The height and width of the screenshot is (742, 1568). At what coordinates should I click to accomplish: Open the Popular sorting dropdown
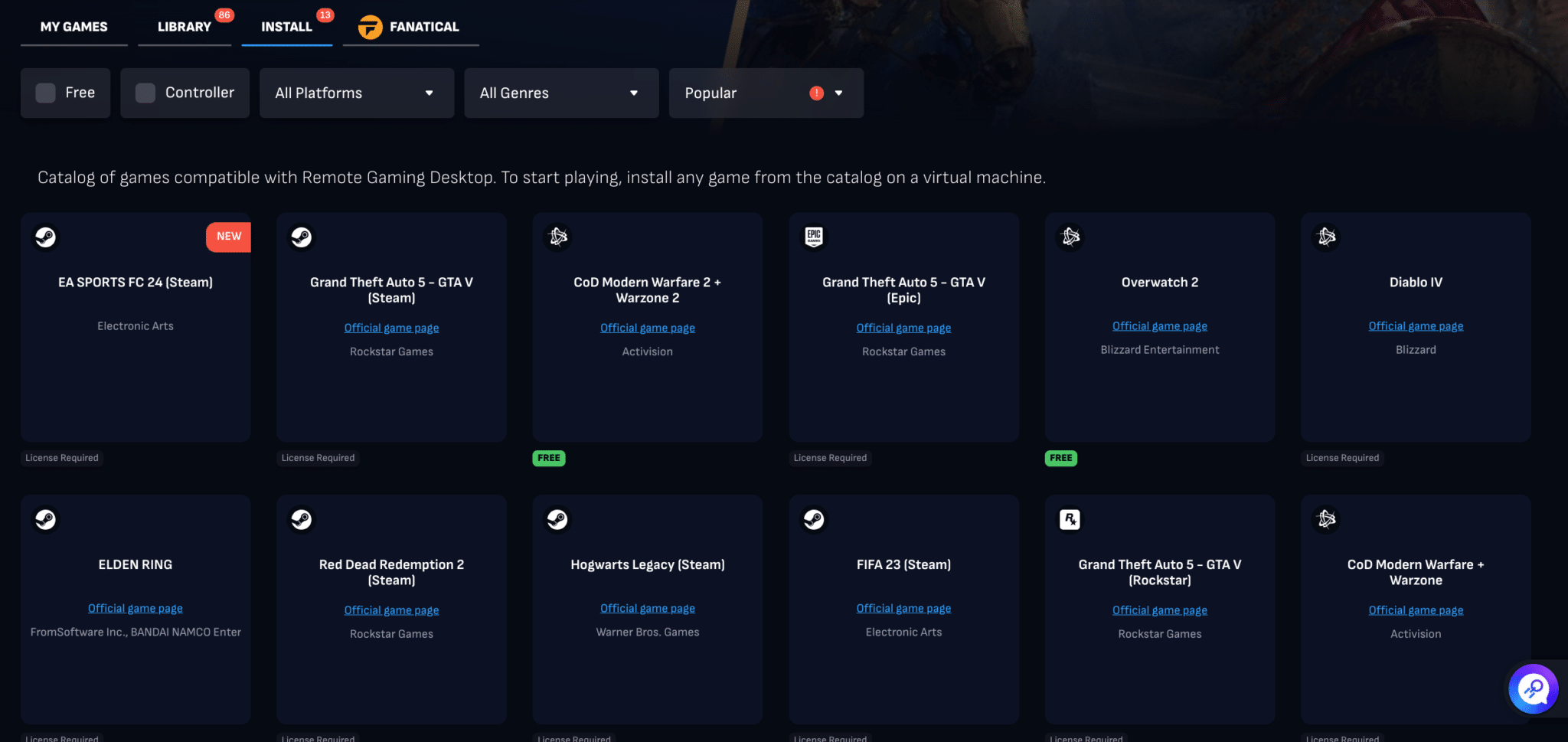pyautogui.click(x=766, y=93)
